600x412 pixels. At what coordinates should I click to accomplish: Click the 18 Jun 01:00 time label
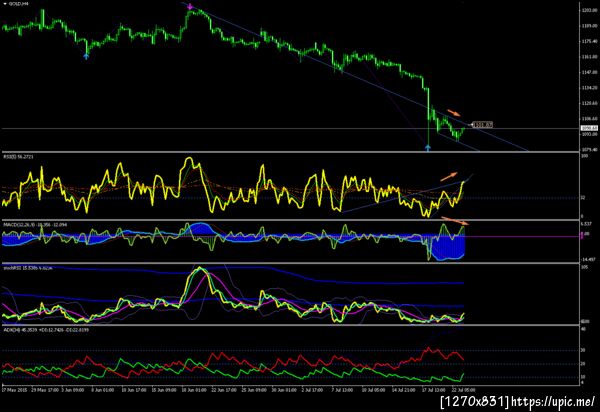pos(194,390)
